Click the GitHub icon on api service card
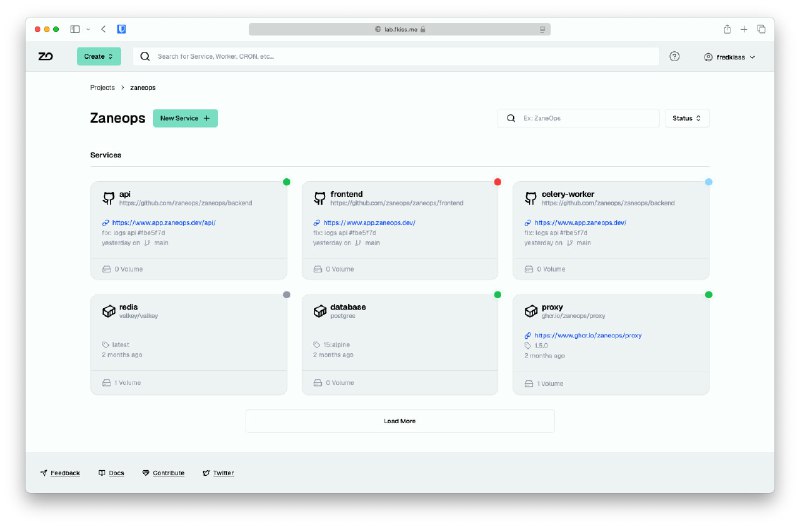Viewport: 800px width, 527px height. 108,198
